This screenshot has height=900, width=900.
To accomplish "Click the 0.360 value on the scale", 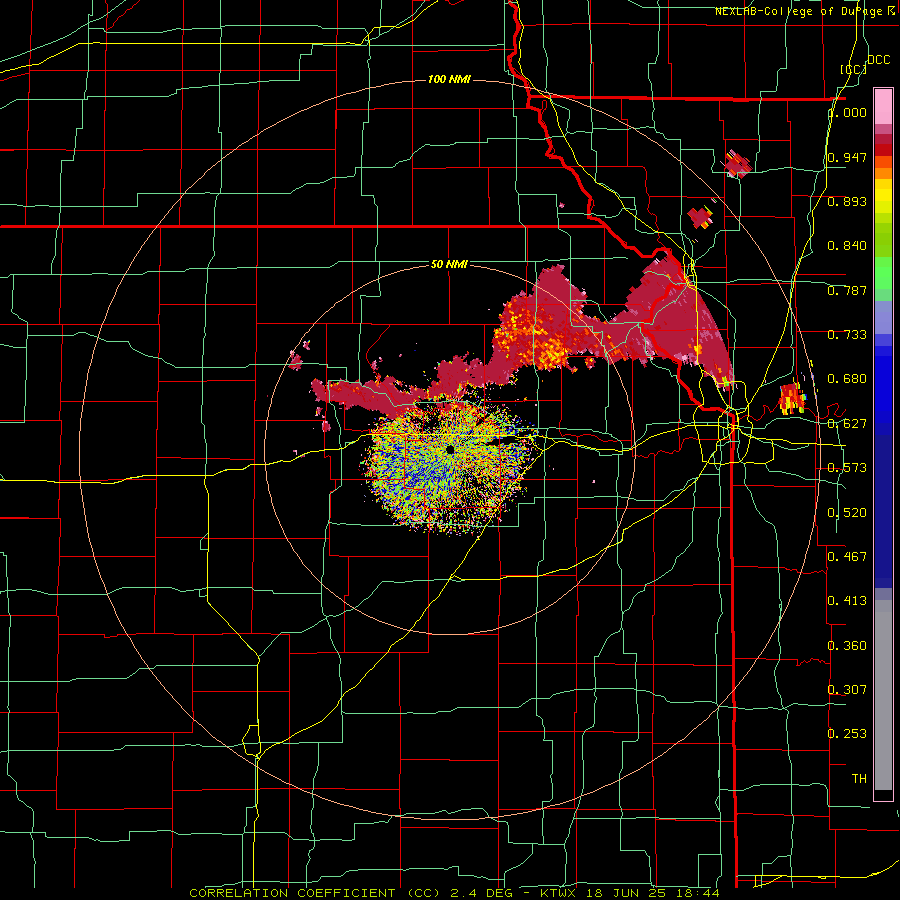I will pyautogui.click(x=847, y=645).
